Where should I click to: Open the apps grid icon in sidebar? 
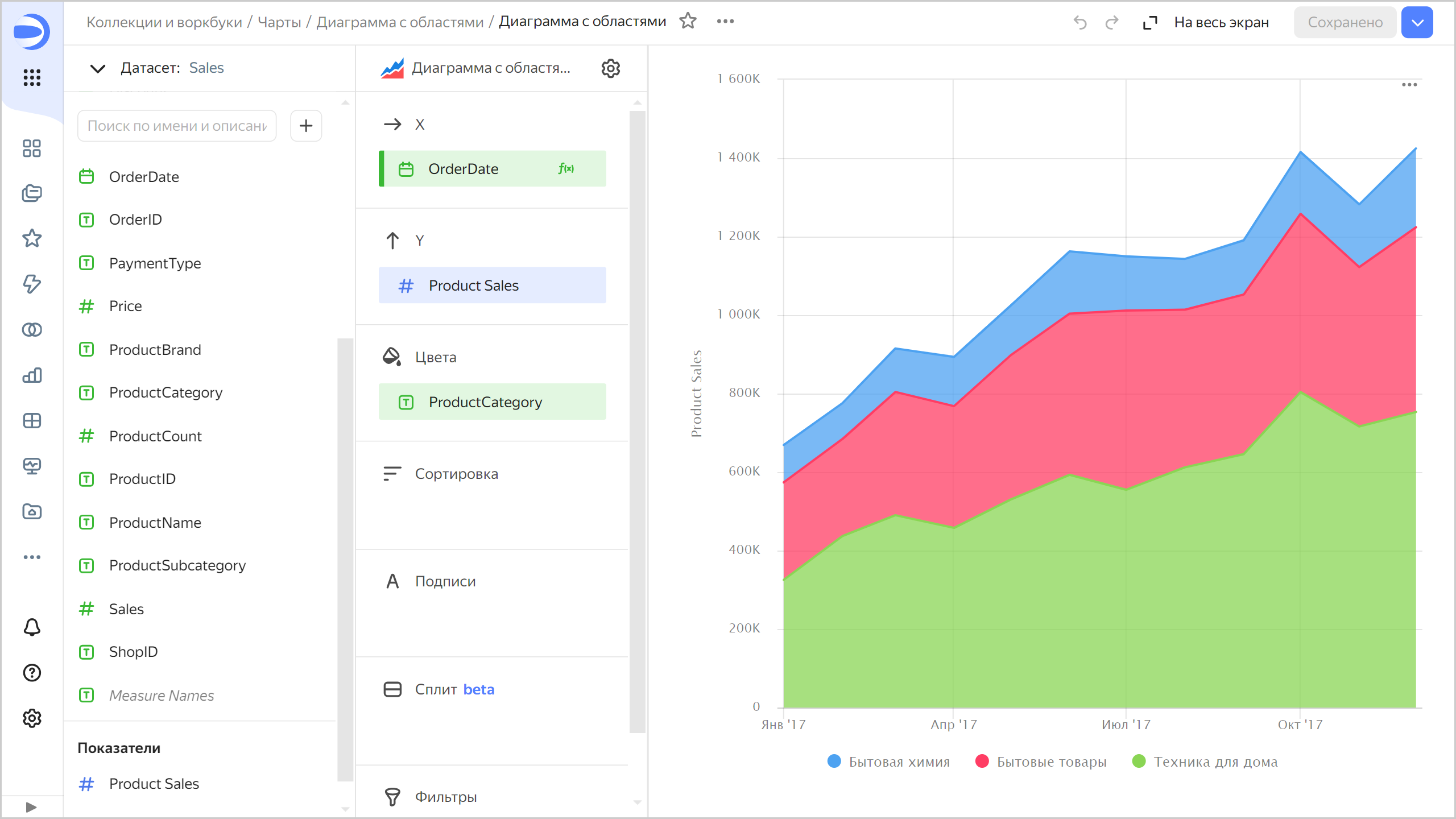click(32, 77)
